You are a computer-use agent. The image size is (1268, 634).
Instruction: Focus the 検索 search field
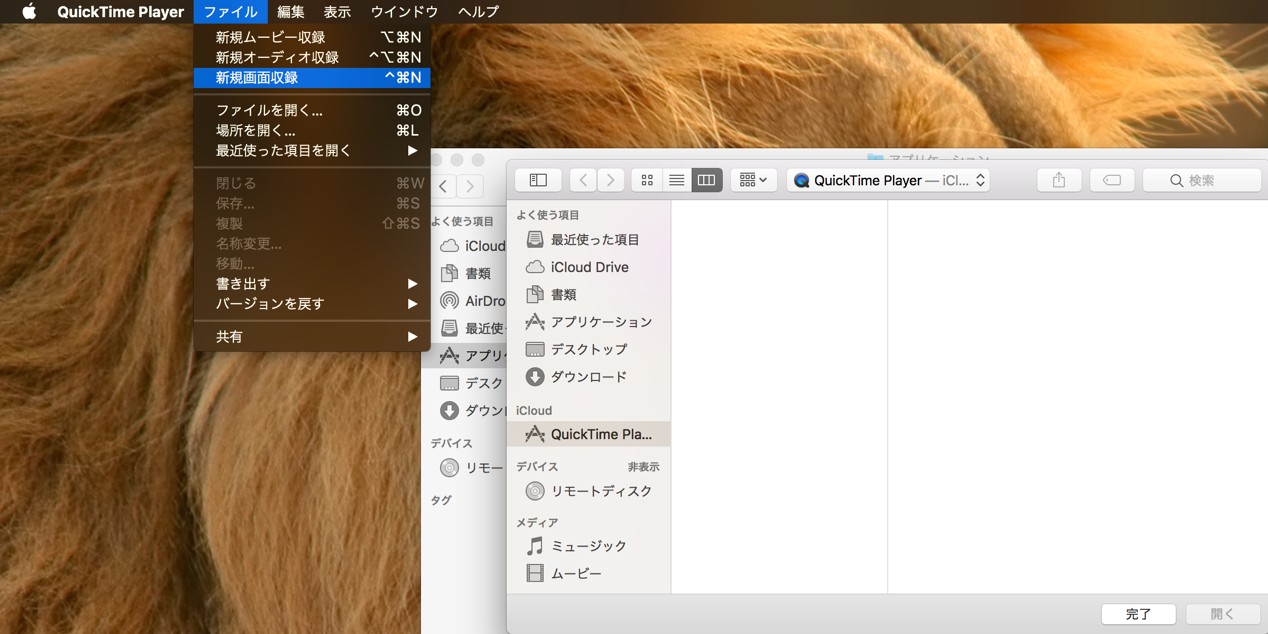(x=1202, y=180)
